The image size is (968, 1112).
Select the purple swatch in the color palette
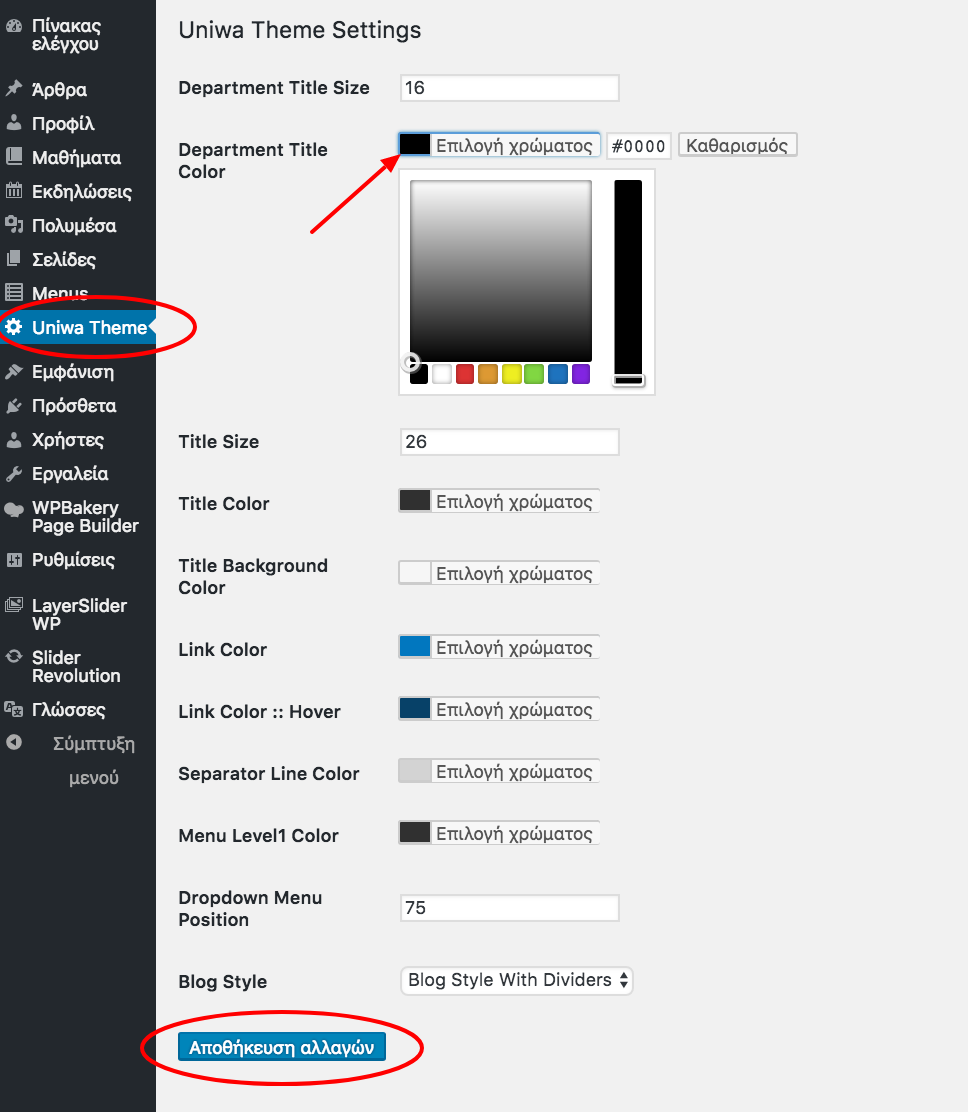[x=581, y=374]
